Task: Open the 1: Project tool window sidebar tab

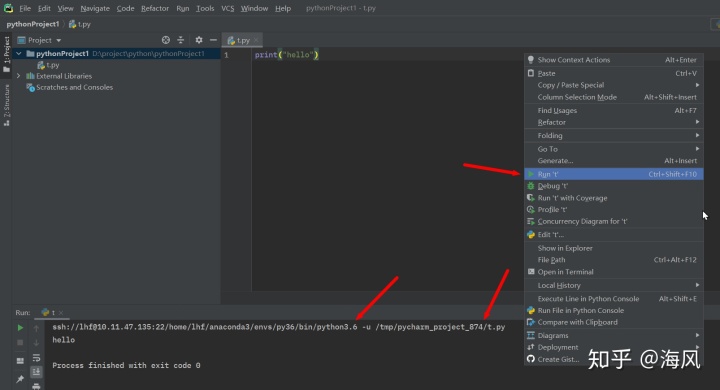Action: tap(6, 54)
